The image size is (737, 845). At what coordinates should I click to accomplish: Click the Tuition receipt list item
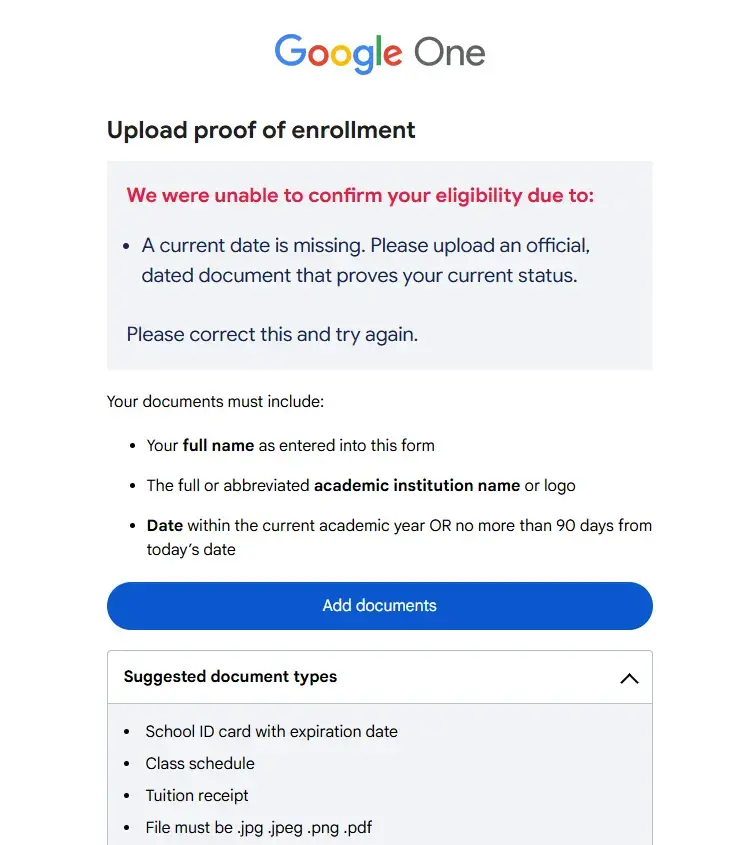pyautogui.click(x=197, y=795)
